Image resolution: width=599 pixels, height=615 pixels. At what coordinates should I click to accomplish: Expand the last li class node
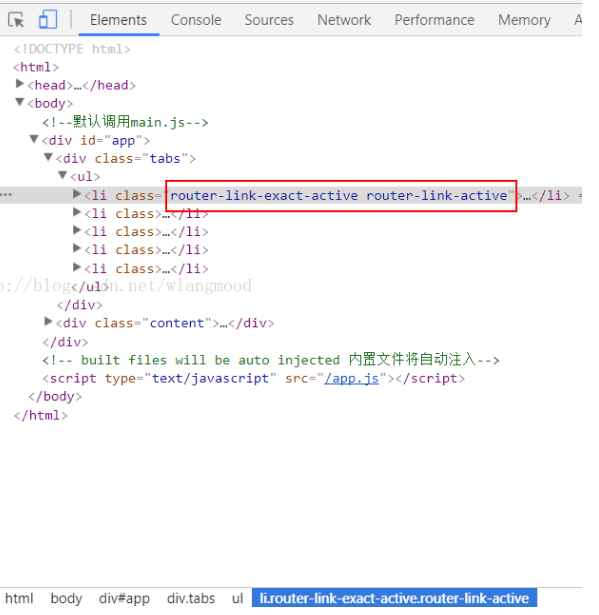point(77,267)
